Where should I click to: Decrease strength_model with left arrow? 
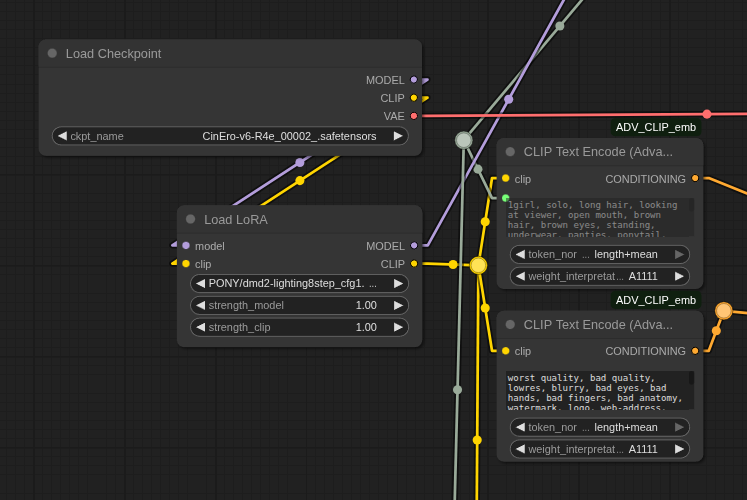pyautogui.click(x=200, y=305)
